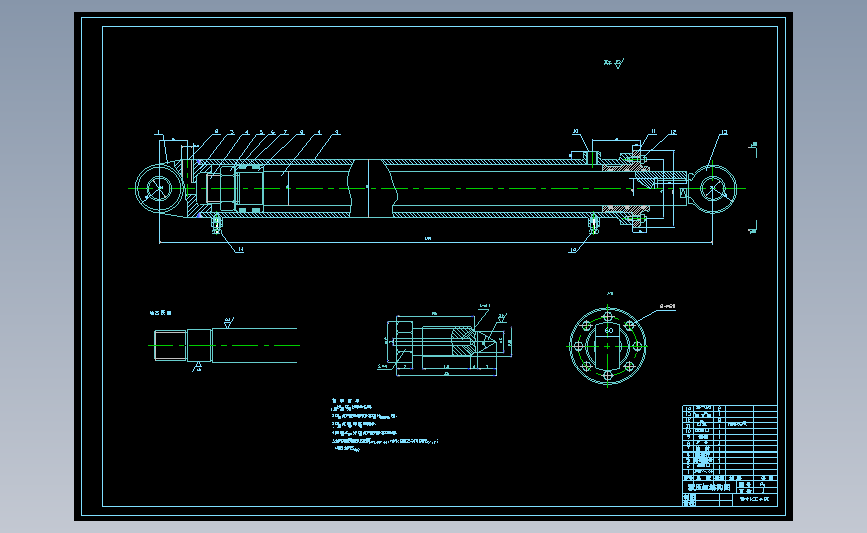867x533 pixels.
Task: Click the technical requirements notes block
Action: (385, 425)
